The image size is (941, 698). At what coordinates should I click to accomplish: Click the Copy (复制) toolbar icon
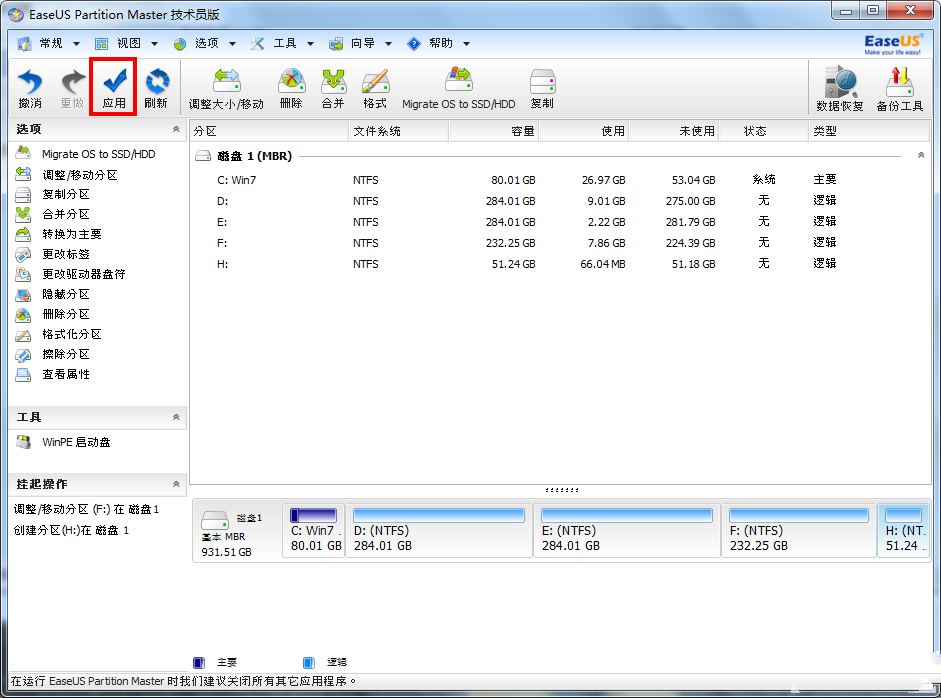543,89
